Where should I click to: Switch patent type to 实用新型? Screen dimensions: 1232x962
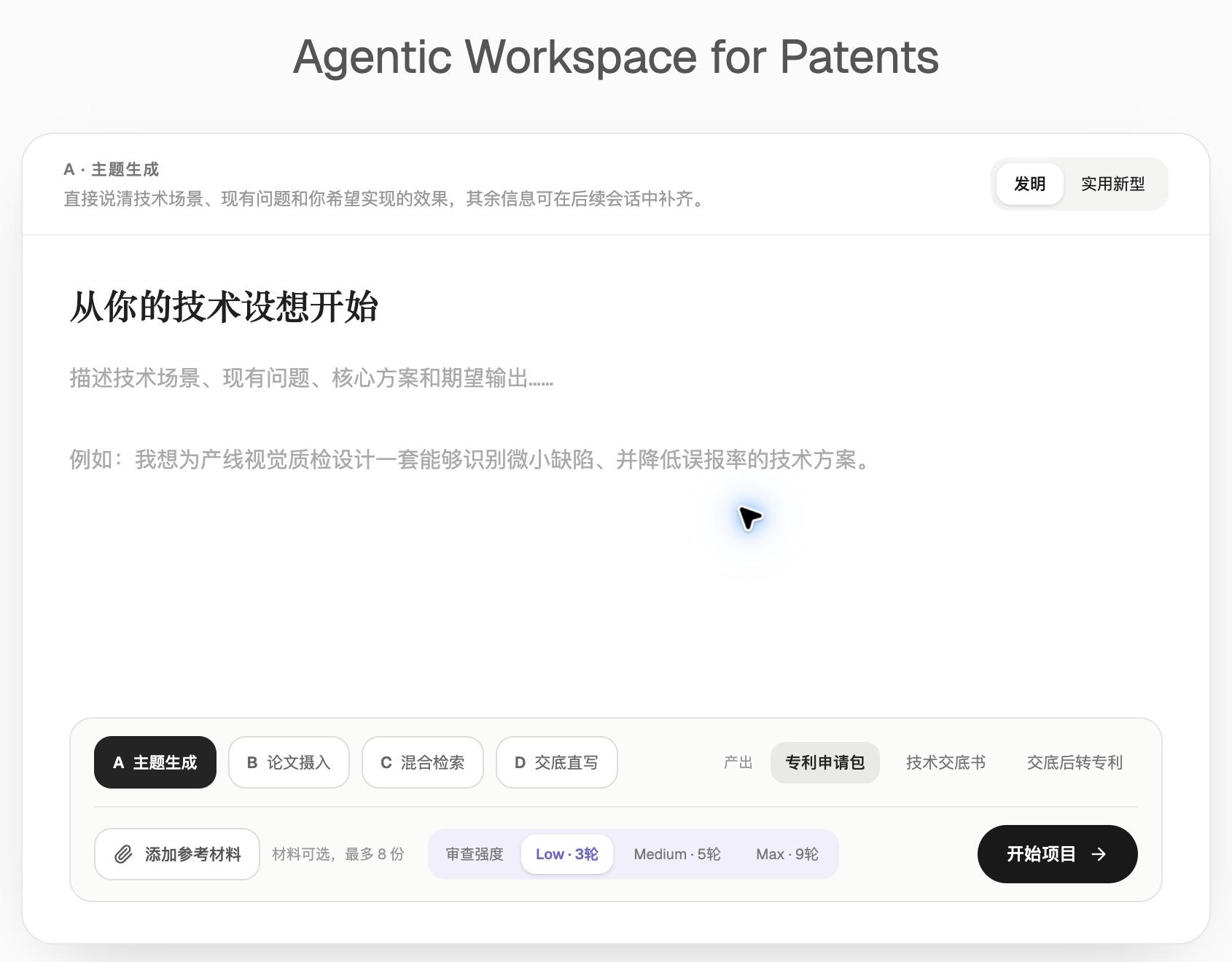1112,184
